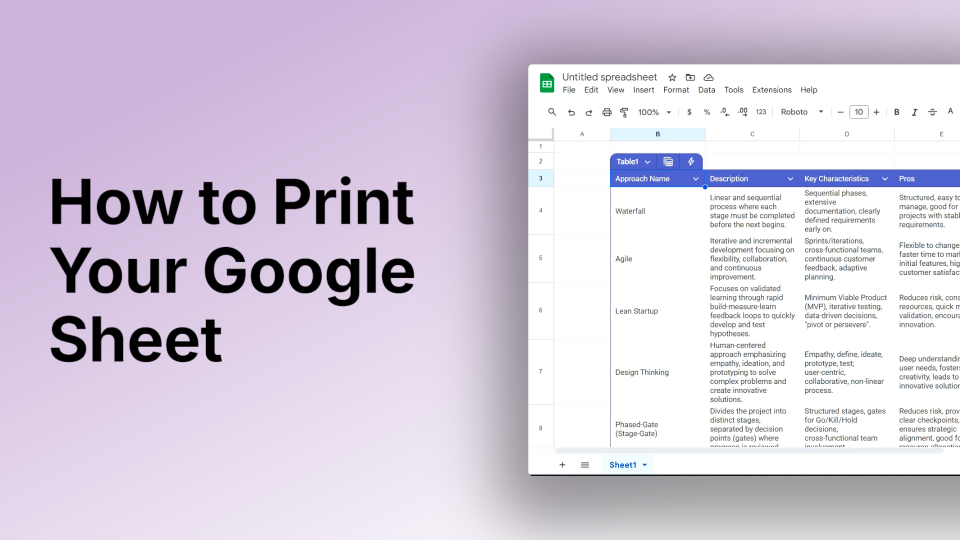Decrease decimal places

point(724,112)
